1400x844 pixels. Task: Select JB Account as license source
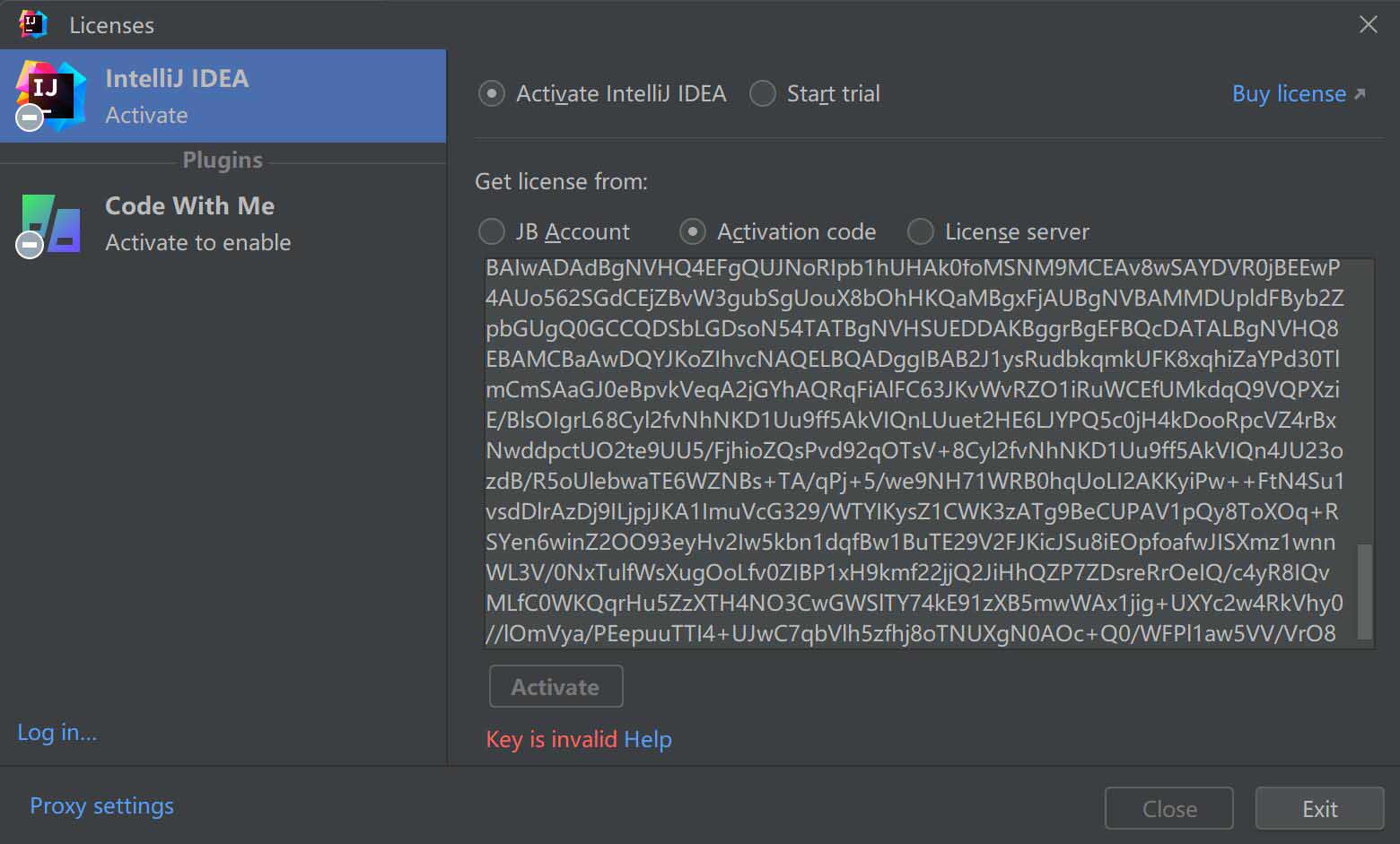pyautogui.click(x=492, y=231)
